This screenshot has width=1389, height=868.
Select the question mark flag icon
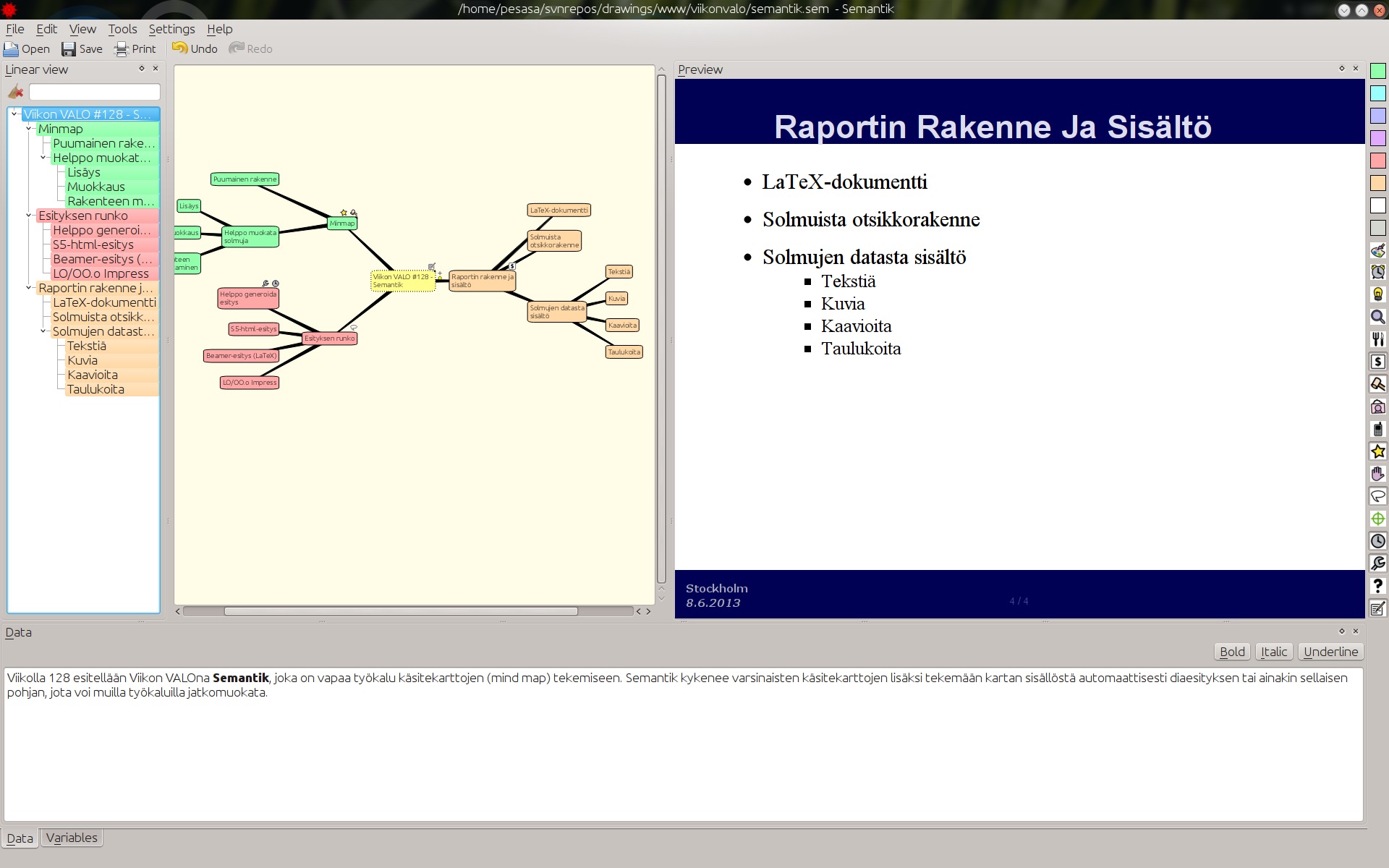1377,586
